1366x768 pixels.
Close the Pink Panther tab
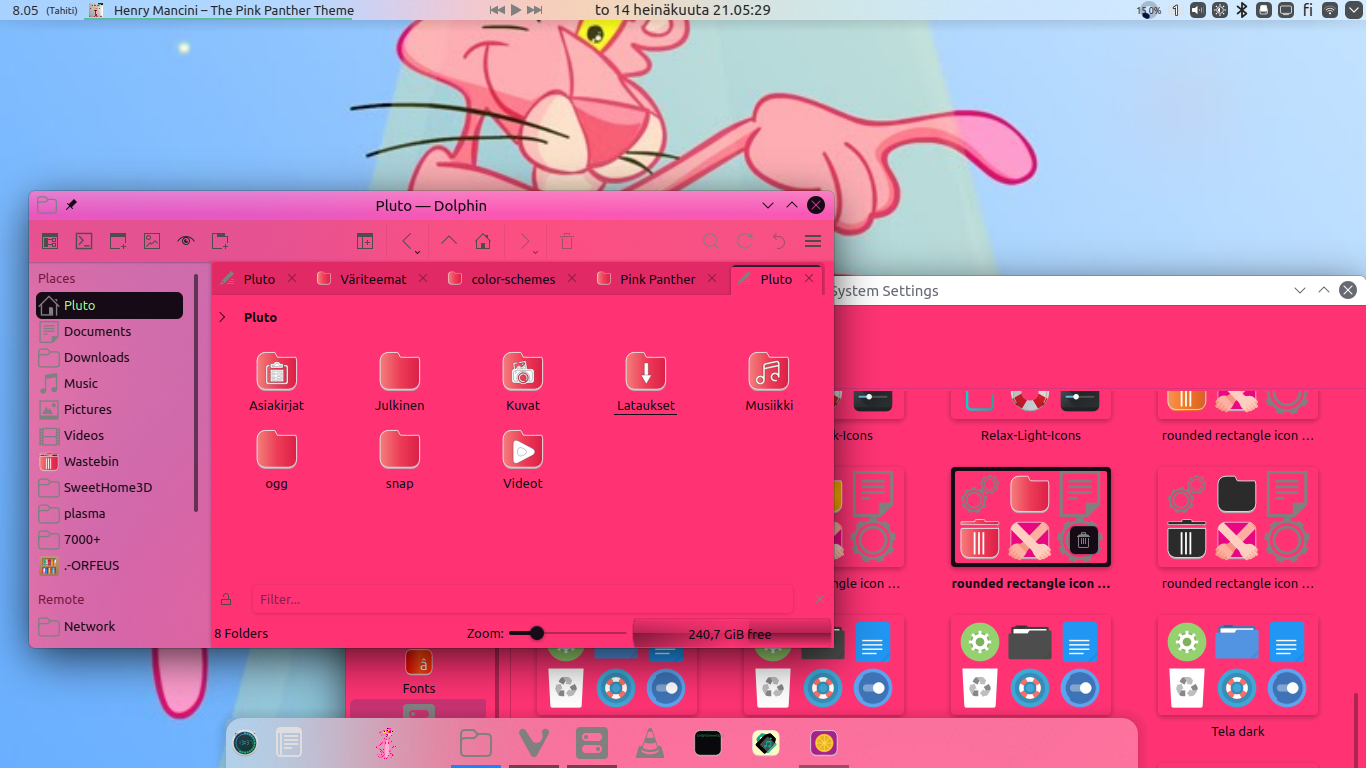712,279
